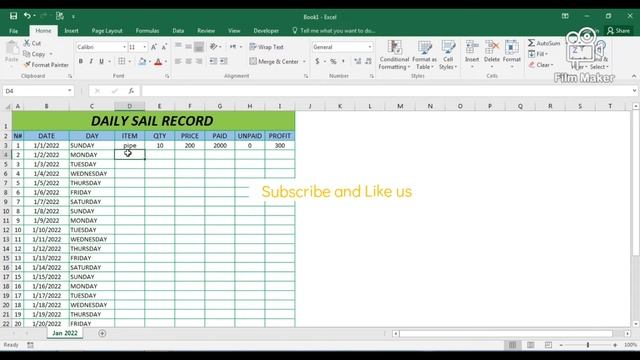Select the Jan 2022 sheet tab
This screenshot has height=360, width=640.
[65, 333]
